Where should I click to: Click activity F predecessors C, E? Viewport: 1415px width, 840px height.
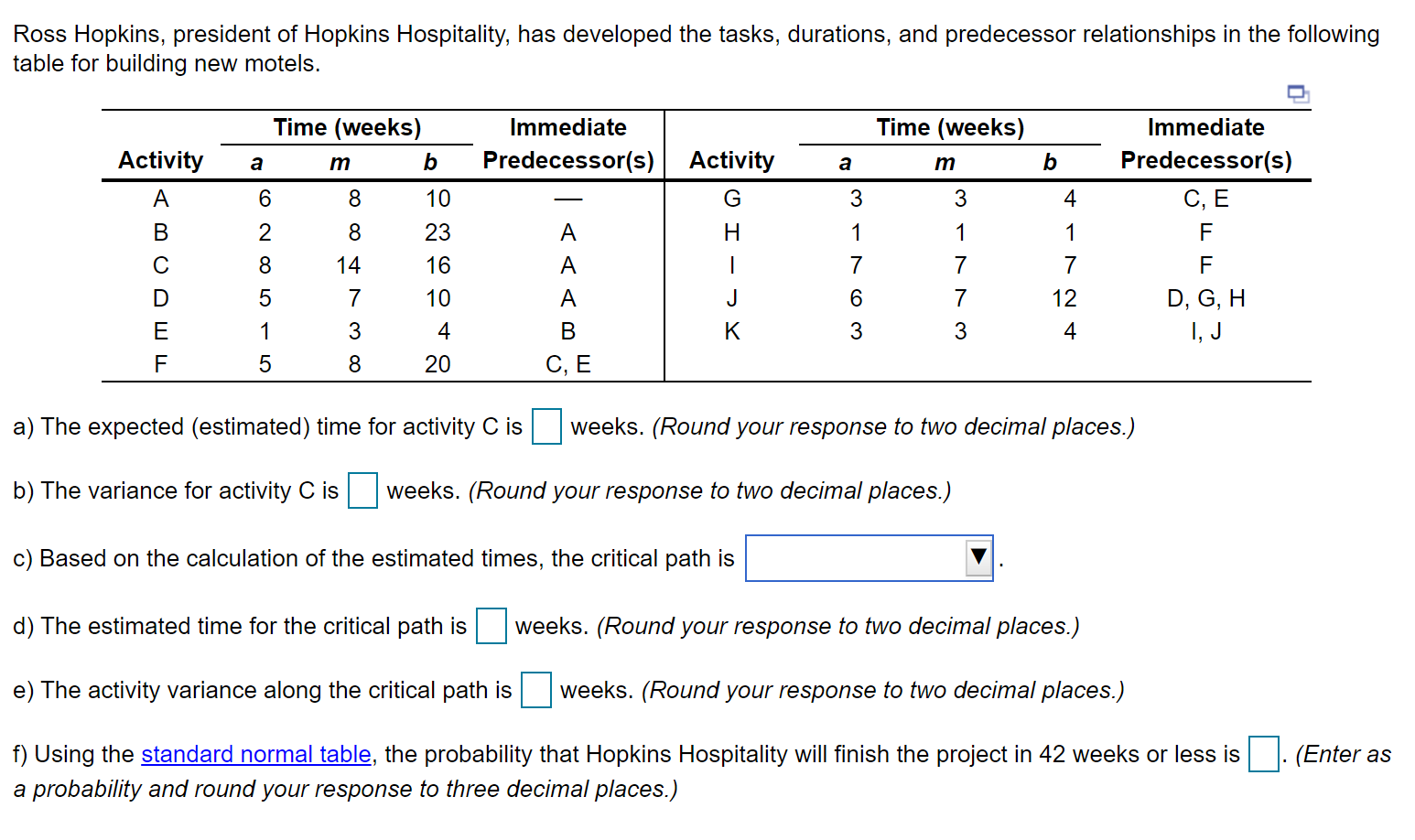click(567, 363)
